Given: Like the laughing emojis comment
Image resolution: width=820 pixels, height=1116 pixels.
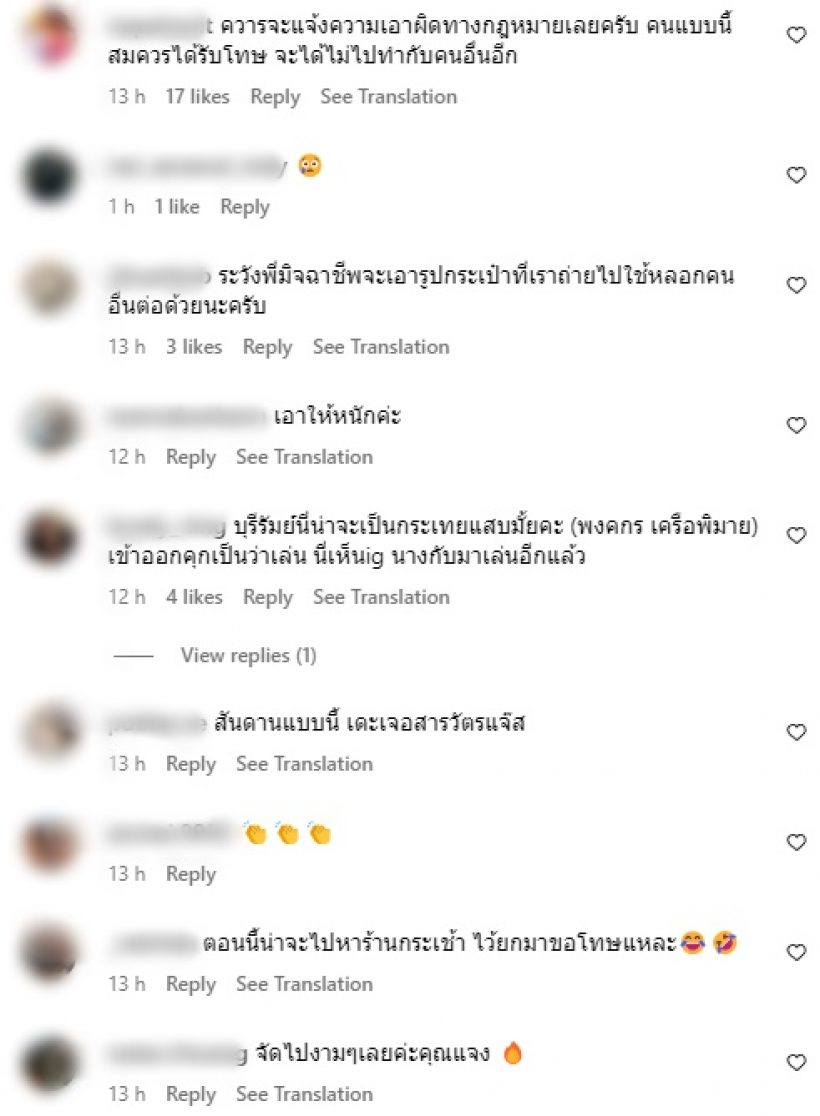Looking at the screenshot, I should tap(796, 952).
